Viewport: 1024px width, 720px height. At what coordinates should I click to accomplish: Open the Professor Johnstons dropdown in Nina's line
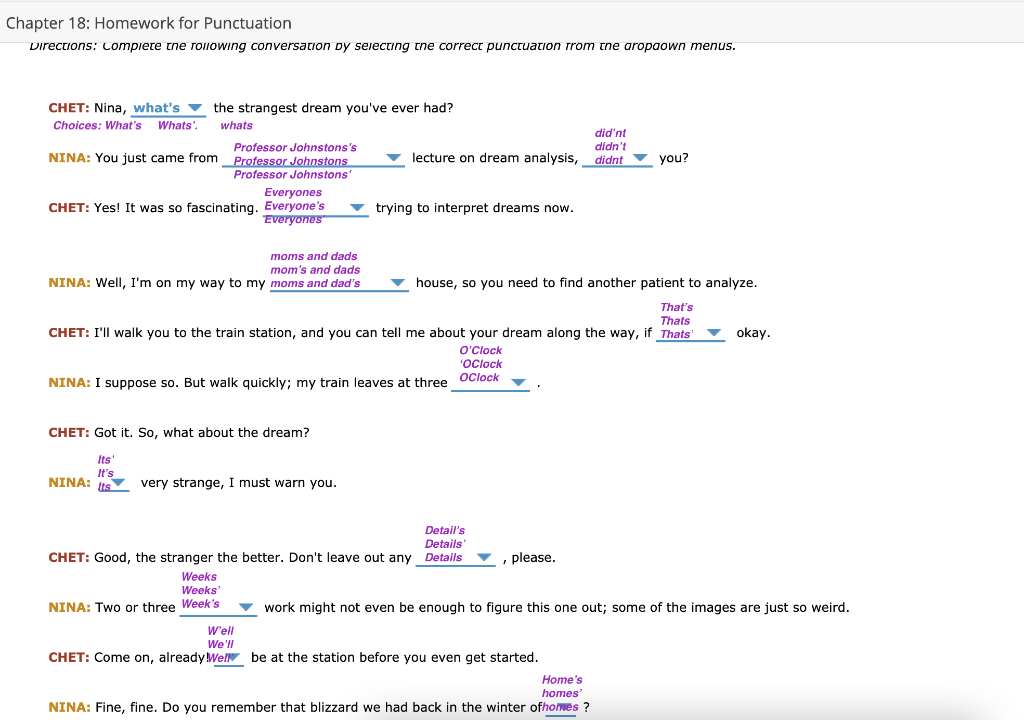(394, 158)
